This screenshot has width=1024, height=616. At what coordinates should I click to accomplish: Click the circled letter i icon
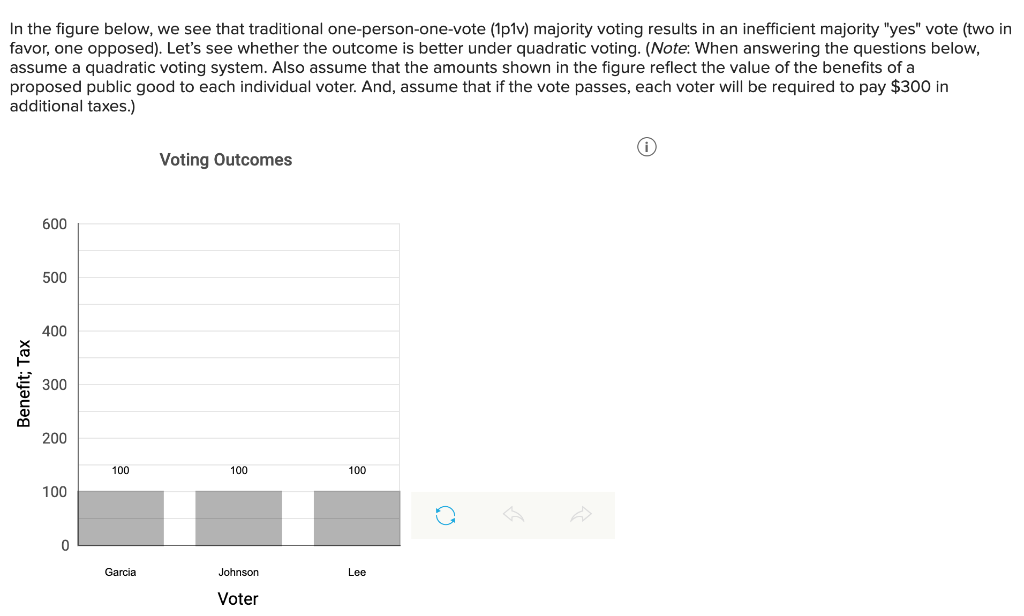(x=646, y=146)
